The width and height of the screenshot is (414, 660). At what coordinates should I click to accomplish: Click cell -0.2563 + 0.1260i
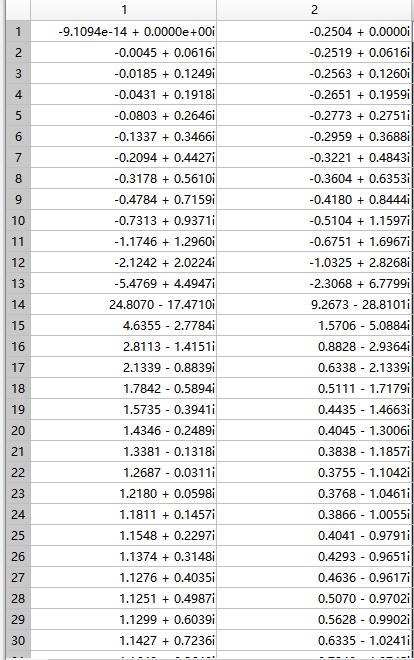click(314, 73)
